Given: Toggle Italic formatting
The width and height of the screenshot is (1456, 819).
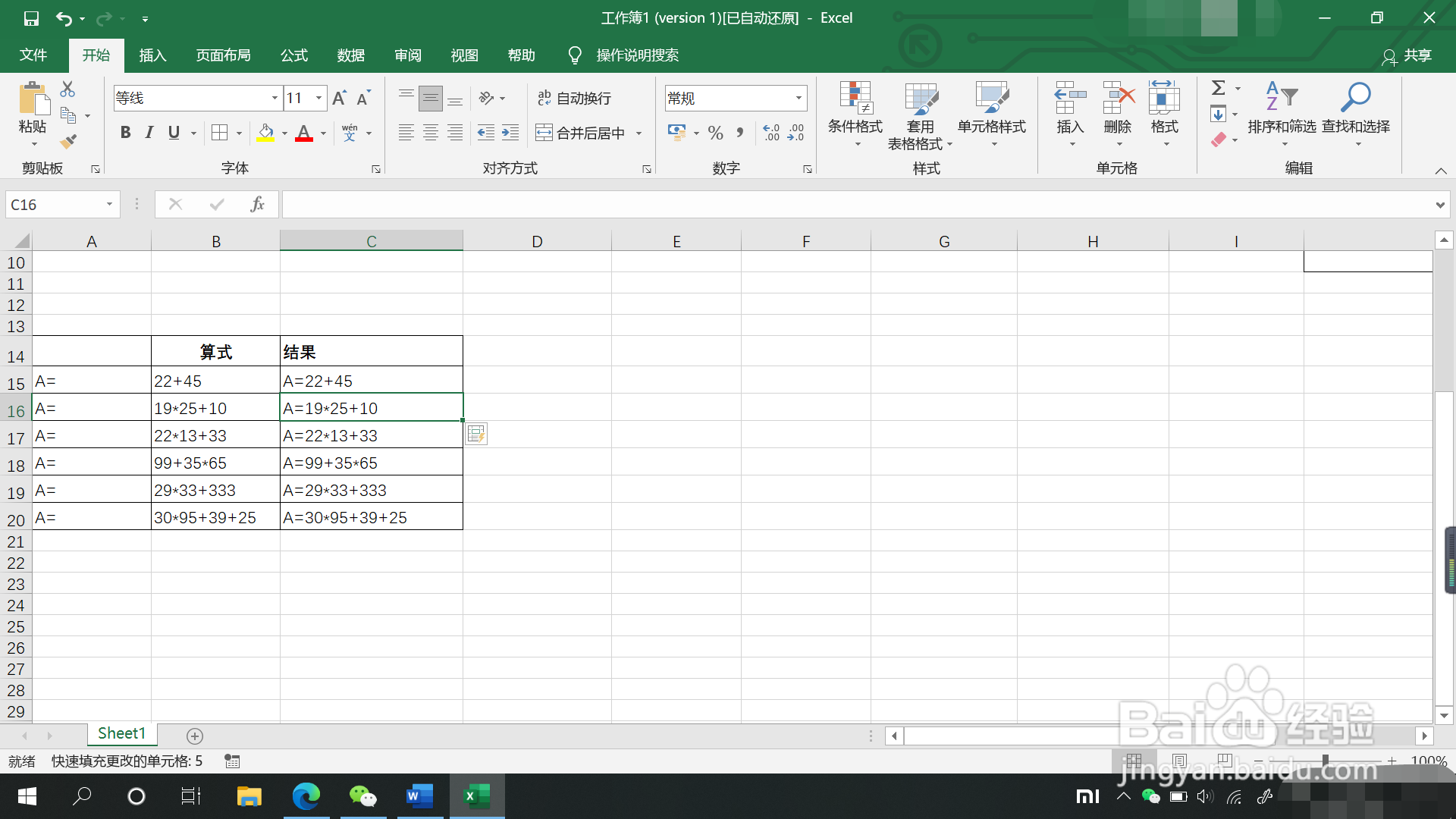Looking at the screenshot, I should click(x=149, y=133).
